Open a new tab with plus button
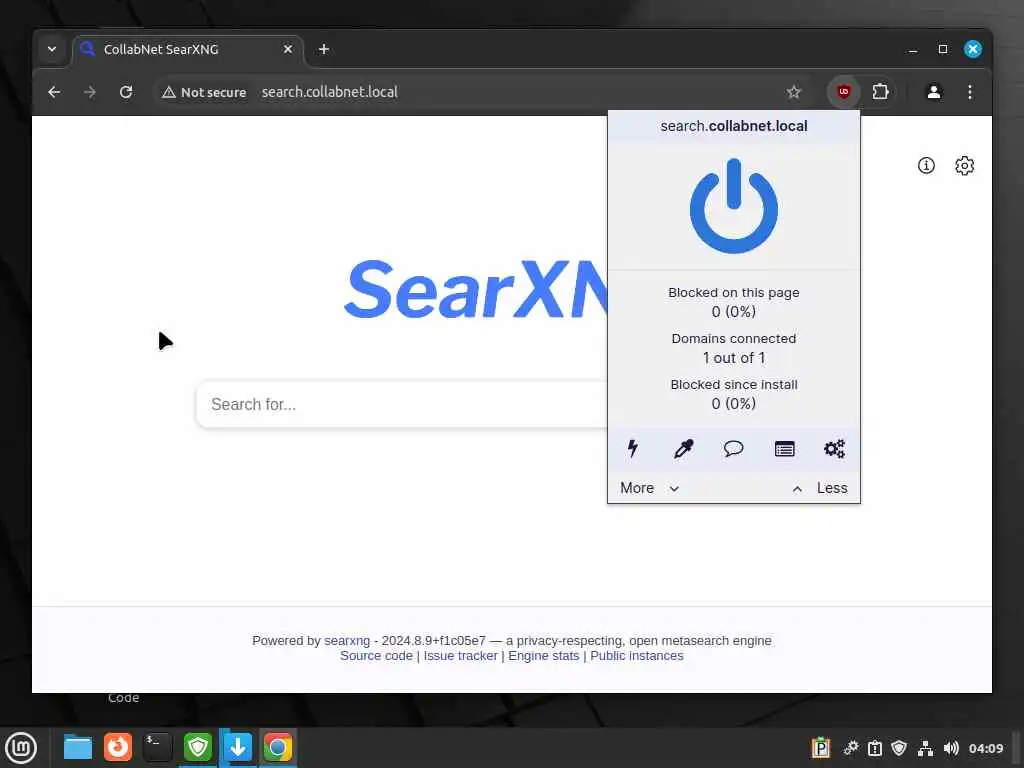Screen dimensions: 1024x768 tap(323, 49)
